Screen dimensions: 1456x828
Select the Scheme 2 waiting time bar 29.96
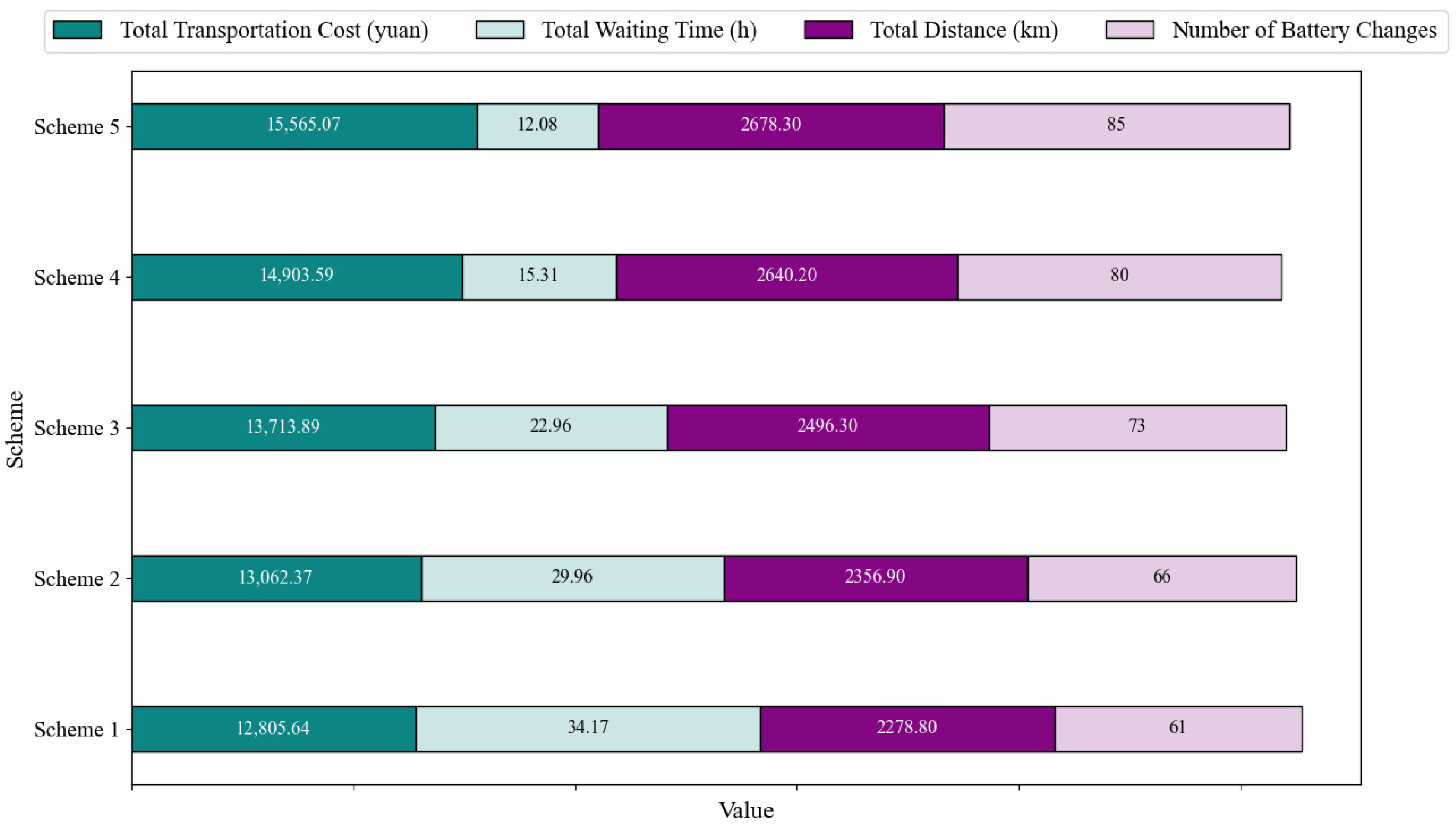click(572, 578)
